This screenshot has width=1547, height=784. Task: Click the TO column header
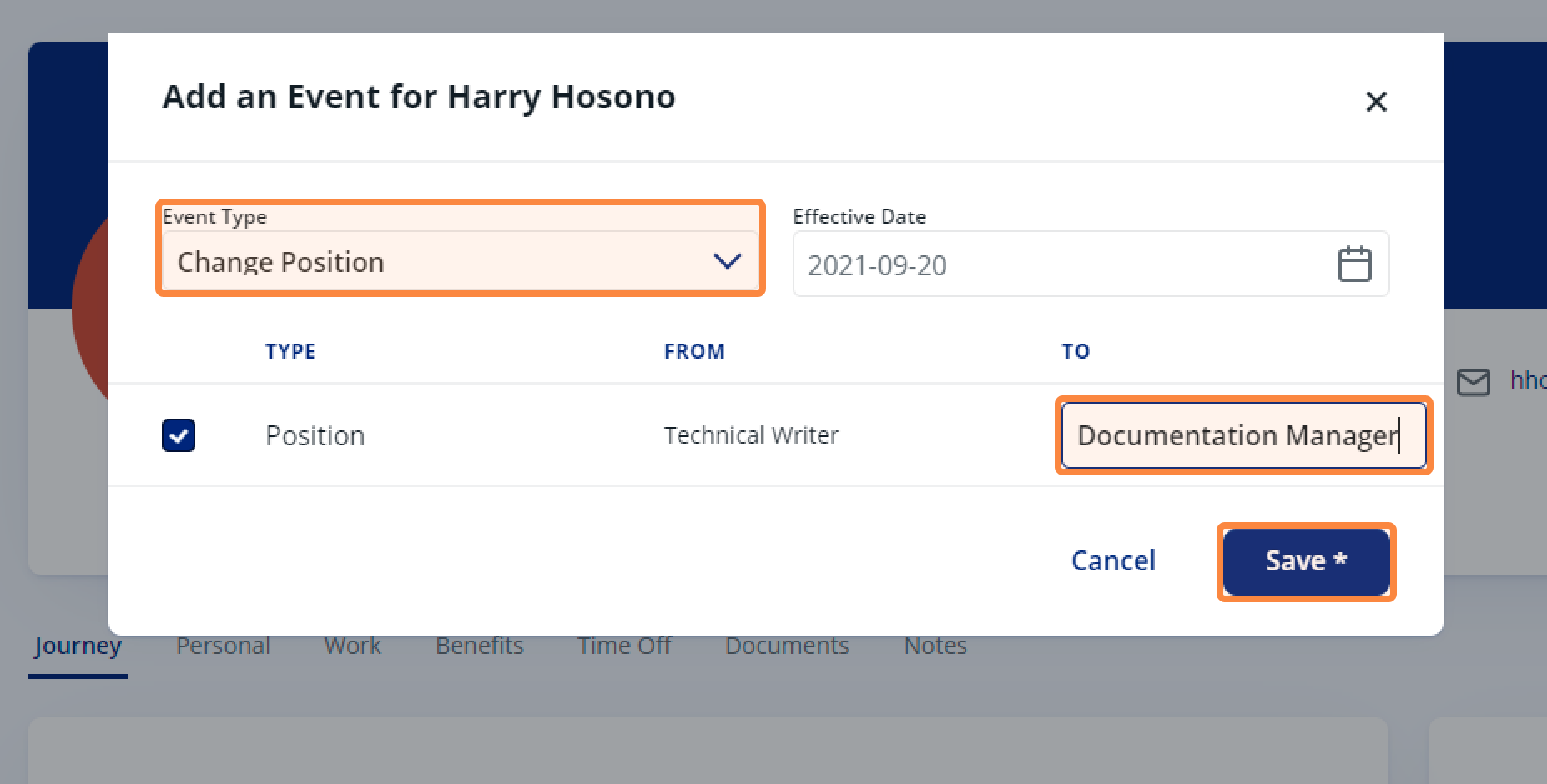[x=1076, y=351]
